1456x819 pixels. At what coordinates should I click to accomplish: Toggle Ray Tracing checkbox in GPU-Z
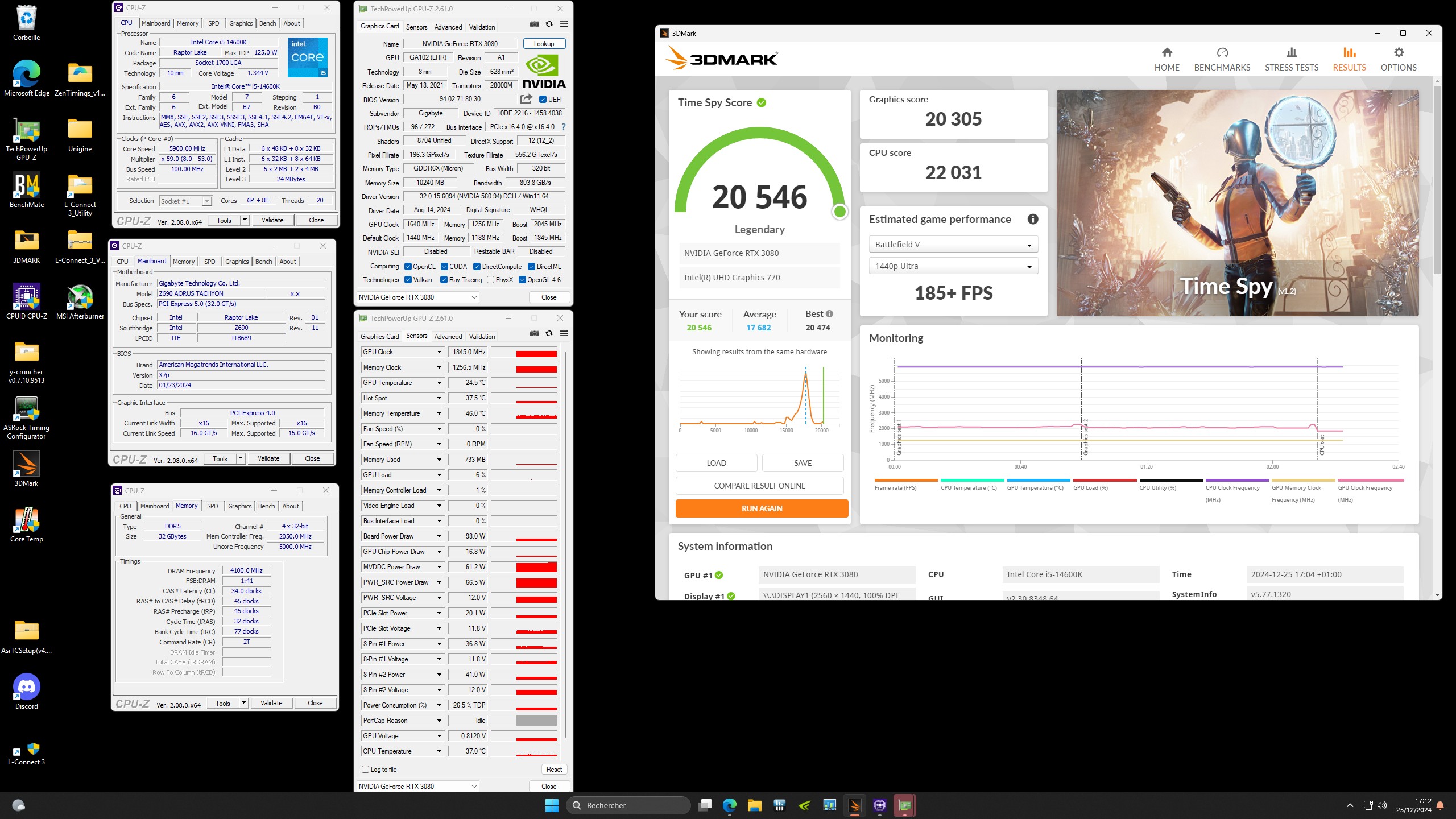[444, 279]
